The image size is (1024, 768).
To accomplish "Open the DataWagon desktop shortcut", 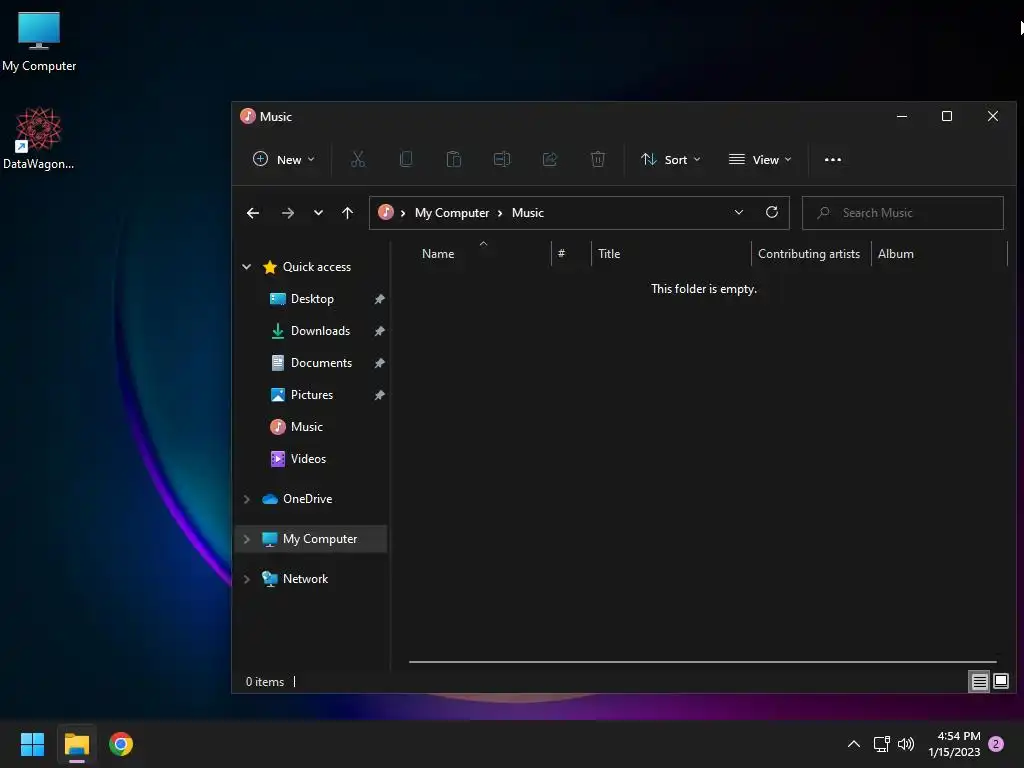I will [39, 138].
